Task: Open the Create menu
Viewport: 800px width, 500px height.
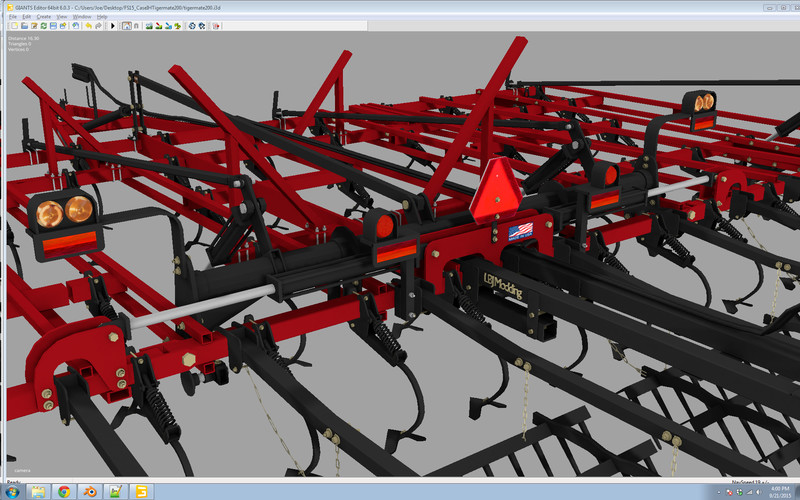Action: coord(43,17)
